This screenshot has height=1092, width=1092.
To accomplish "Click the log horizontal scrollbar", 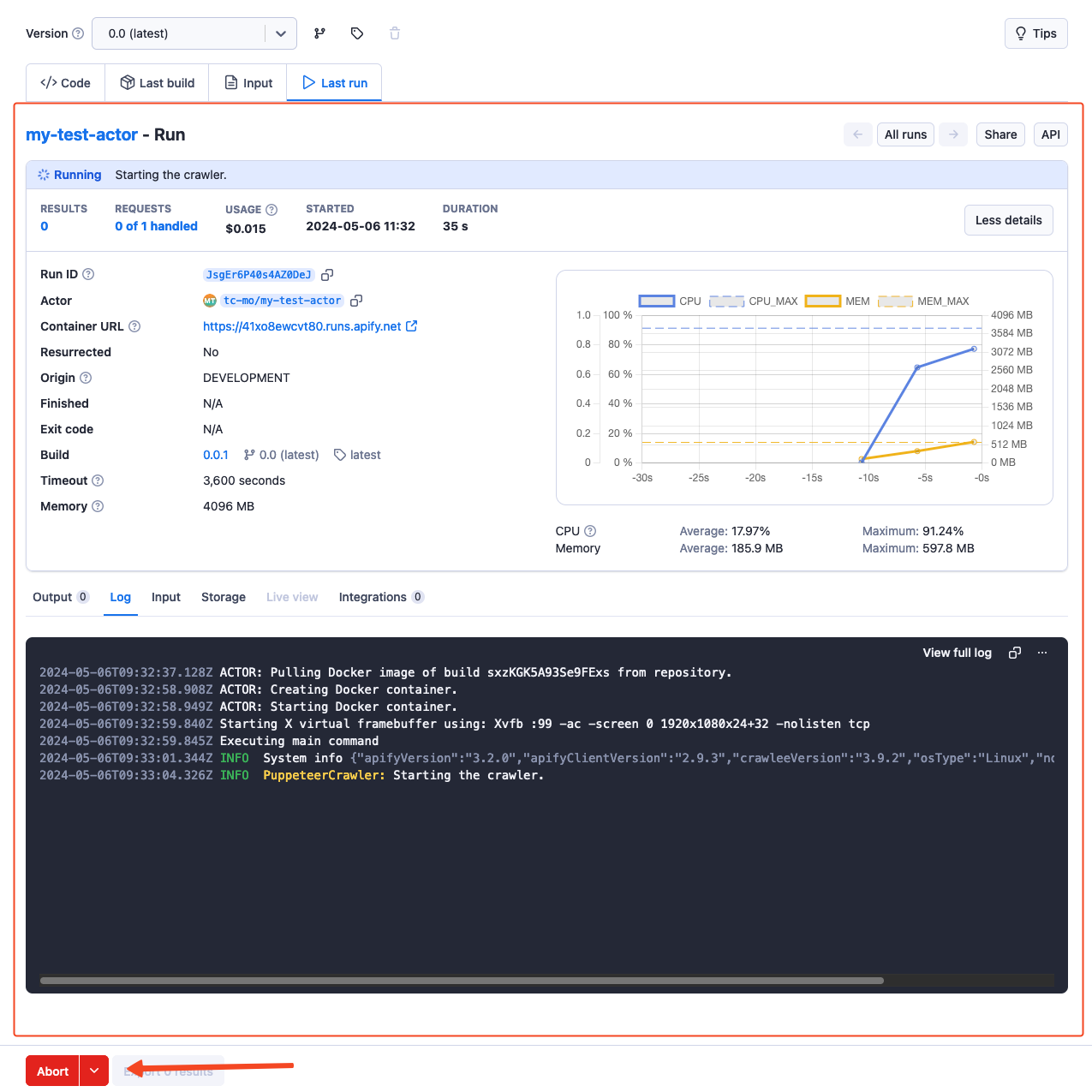I will [462, 981].
